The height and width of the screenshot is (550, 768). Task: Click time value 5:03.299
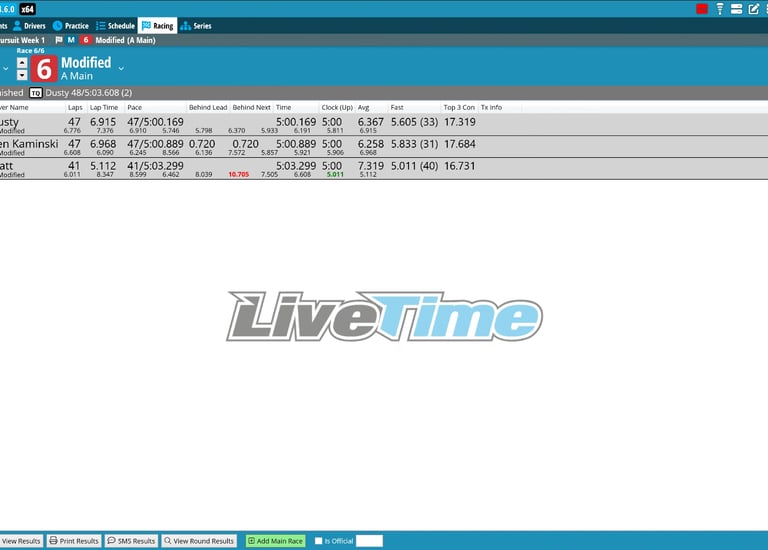[x=296, y=166]
